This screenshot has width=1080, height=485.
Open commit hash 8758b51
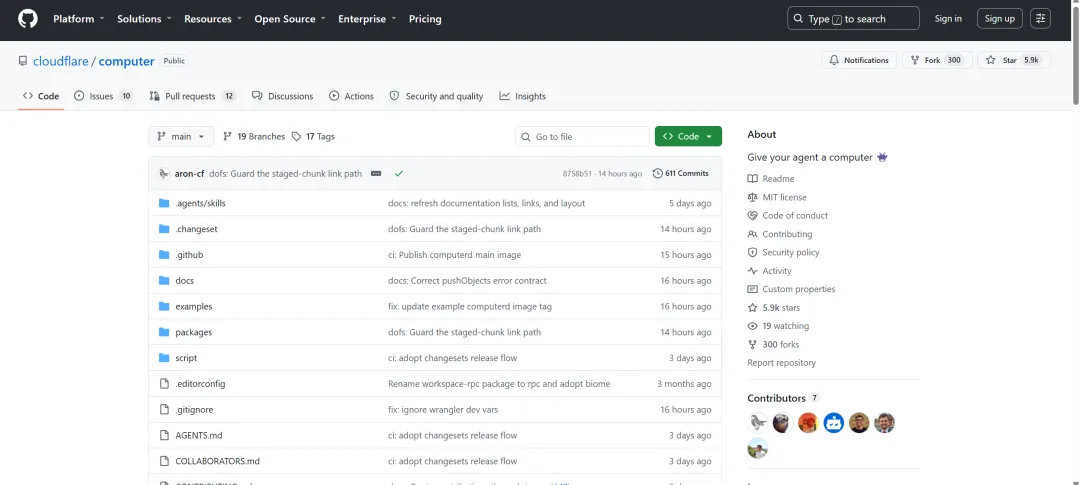tap(577, 174)
